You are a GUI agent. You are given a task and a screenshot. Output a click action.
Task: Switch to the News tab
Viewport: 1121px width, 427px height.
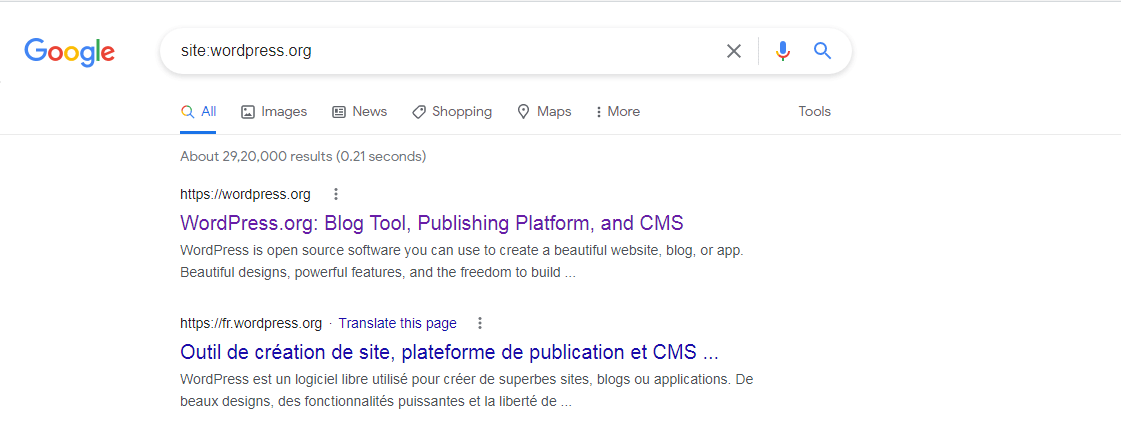tap(360, 112)
